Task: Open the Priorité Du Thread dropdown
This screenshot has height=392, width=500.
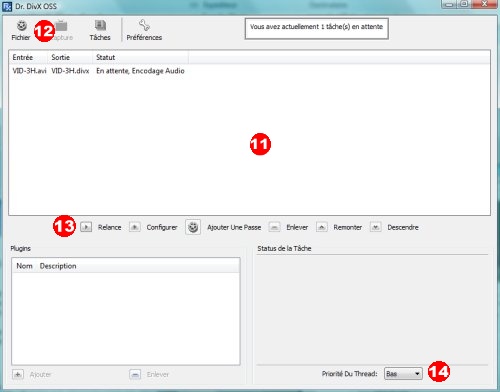Action: [403, 374]
